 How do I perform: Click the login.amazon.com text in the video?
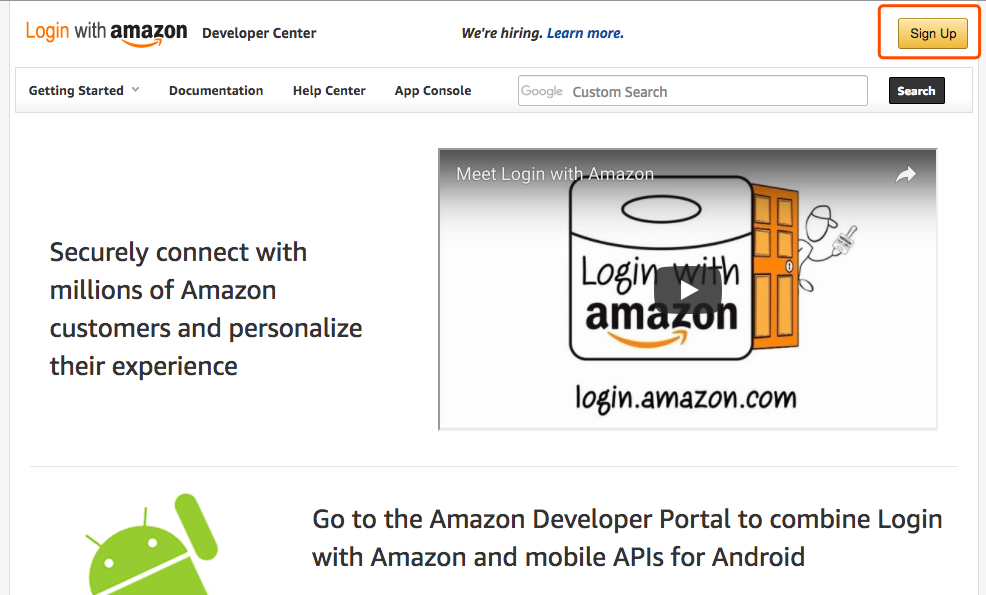[x=686, y=398]
